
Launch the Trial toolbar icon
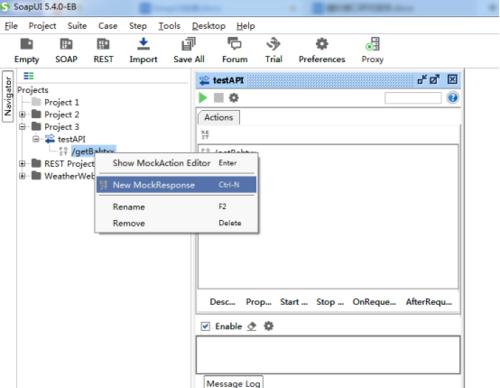(274, 51)
